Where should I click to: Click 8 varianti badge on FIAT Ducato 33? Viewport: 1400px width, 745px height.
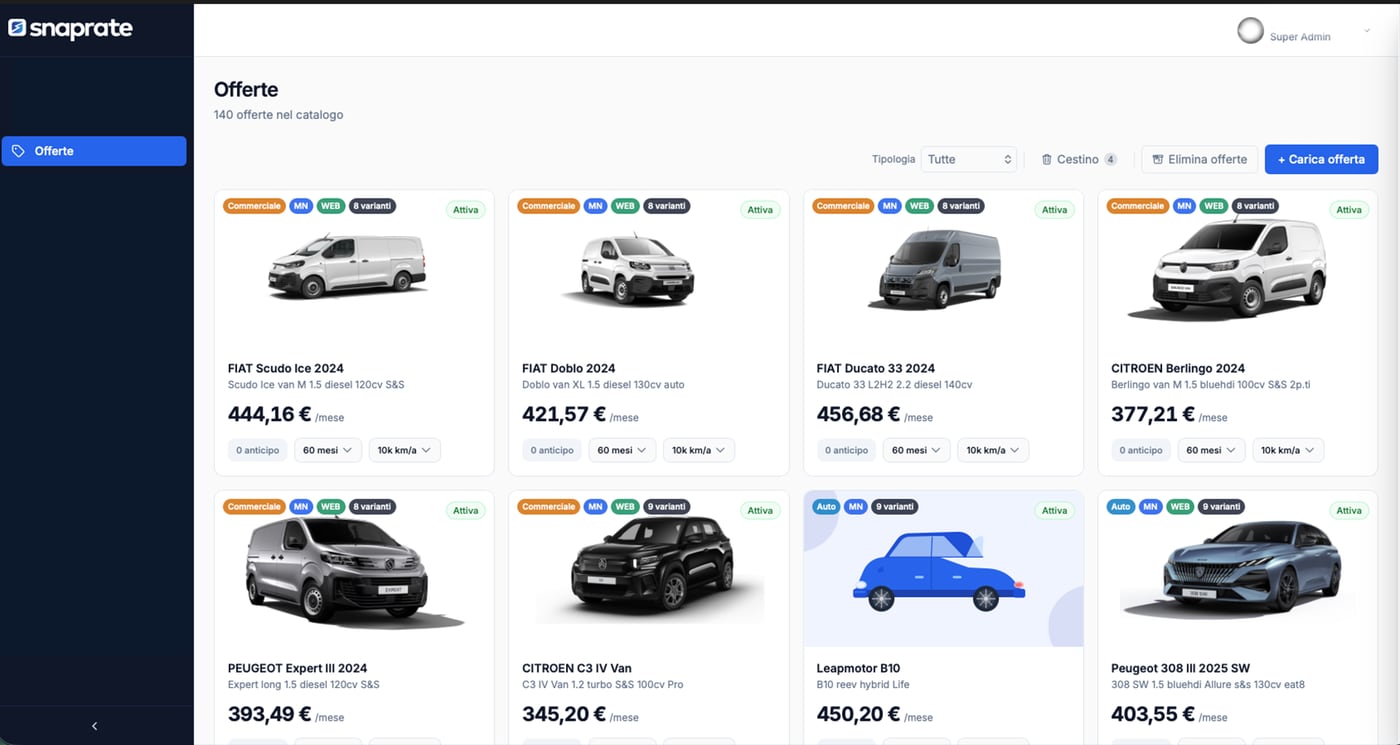point(960,206)
